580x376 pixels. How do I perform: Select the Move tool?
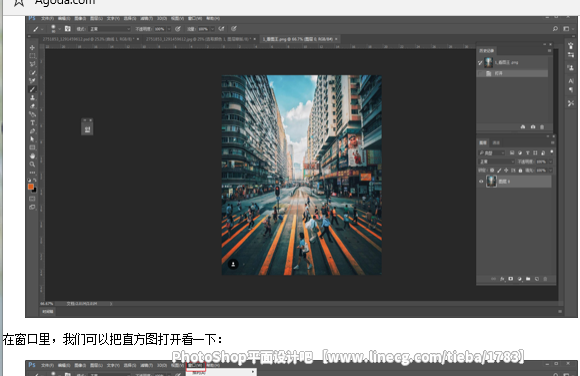[32, 48]
